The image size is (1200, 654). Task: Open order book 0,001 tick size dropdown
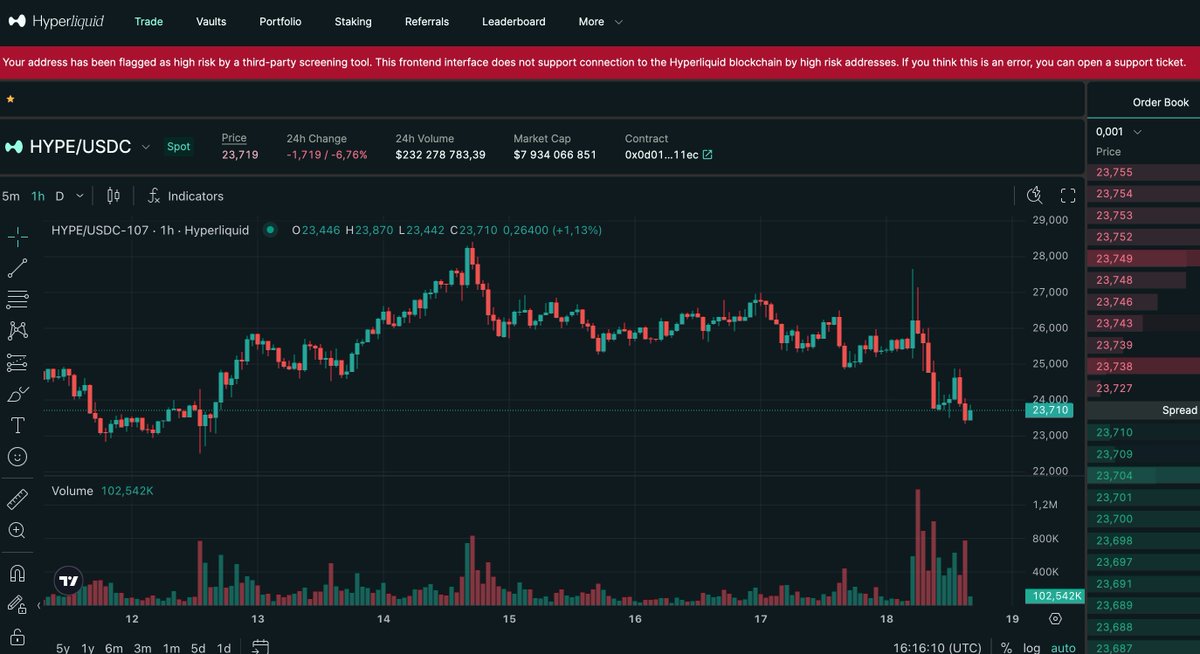[1119, 131]
